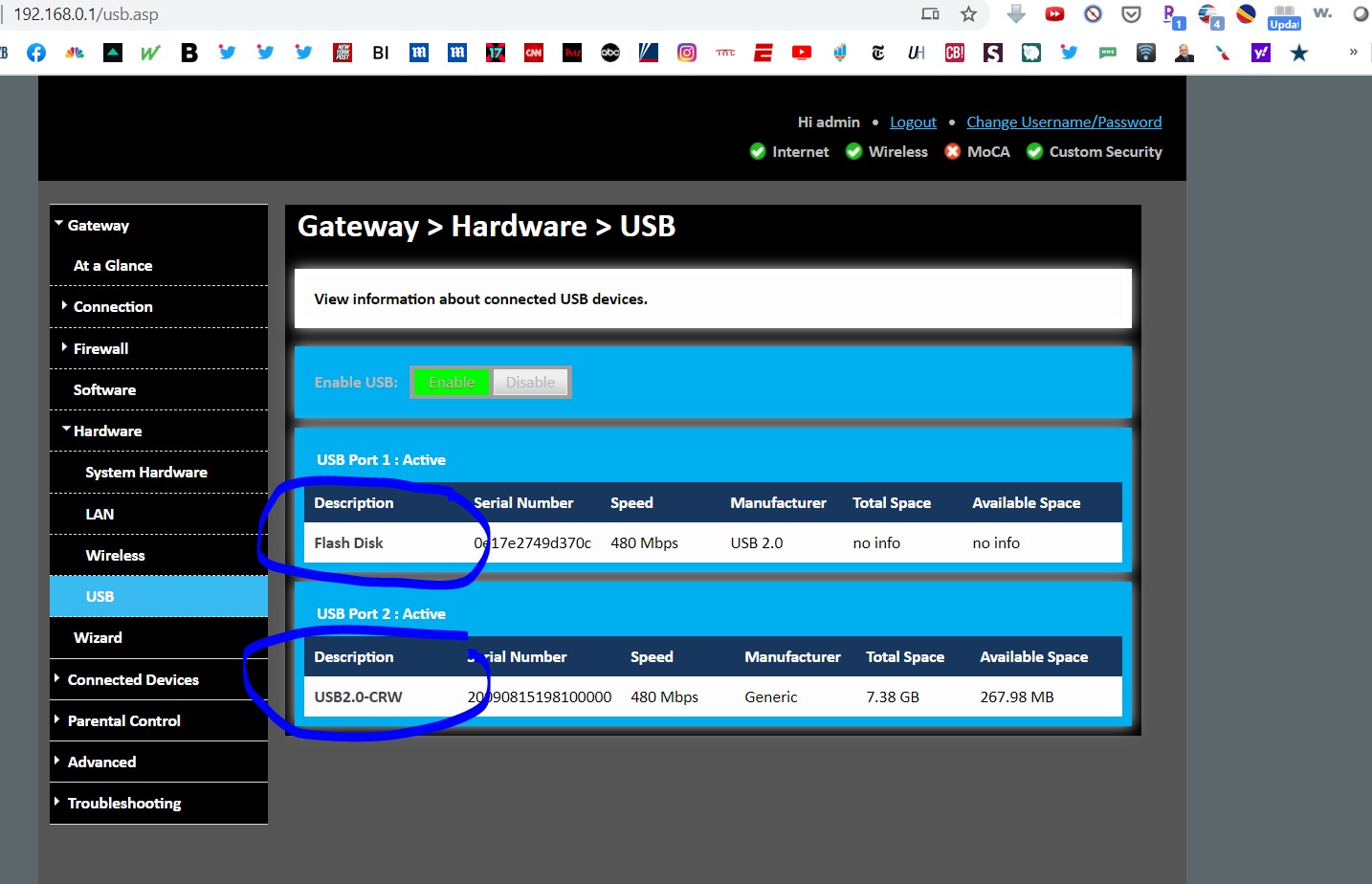The image size is (1372, 884).
Task: Open the CB! bookmark icon
Action: [955, 53]
